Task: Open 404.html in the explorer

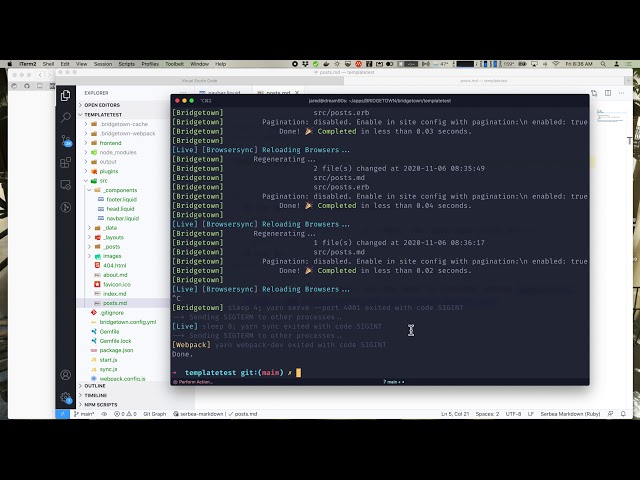Action: click(x=114, y=266)
